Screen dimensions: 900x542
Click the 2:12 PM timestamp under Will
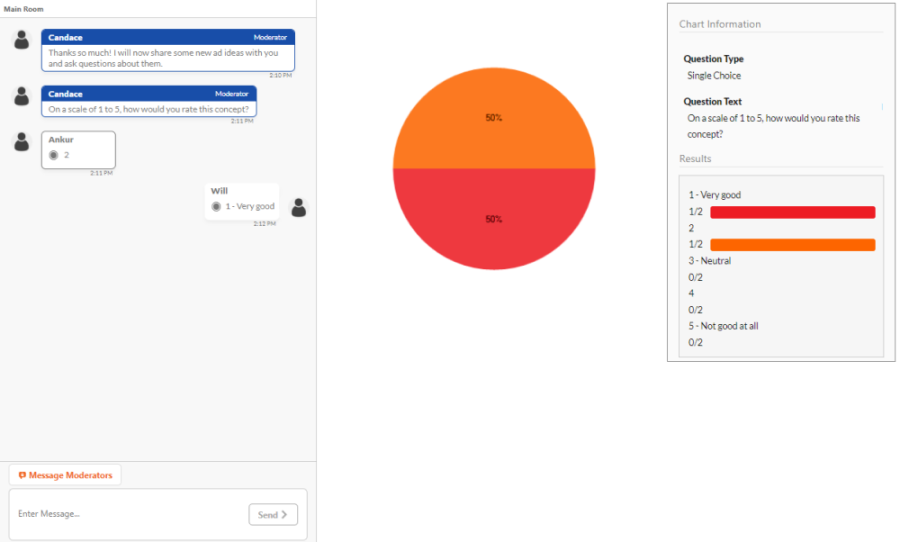point(265,223)
